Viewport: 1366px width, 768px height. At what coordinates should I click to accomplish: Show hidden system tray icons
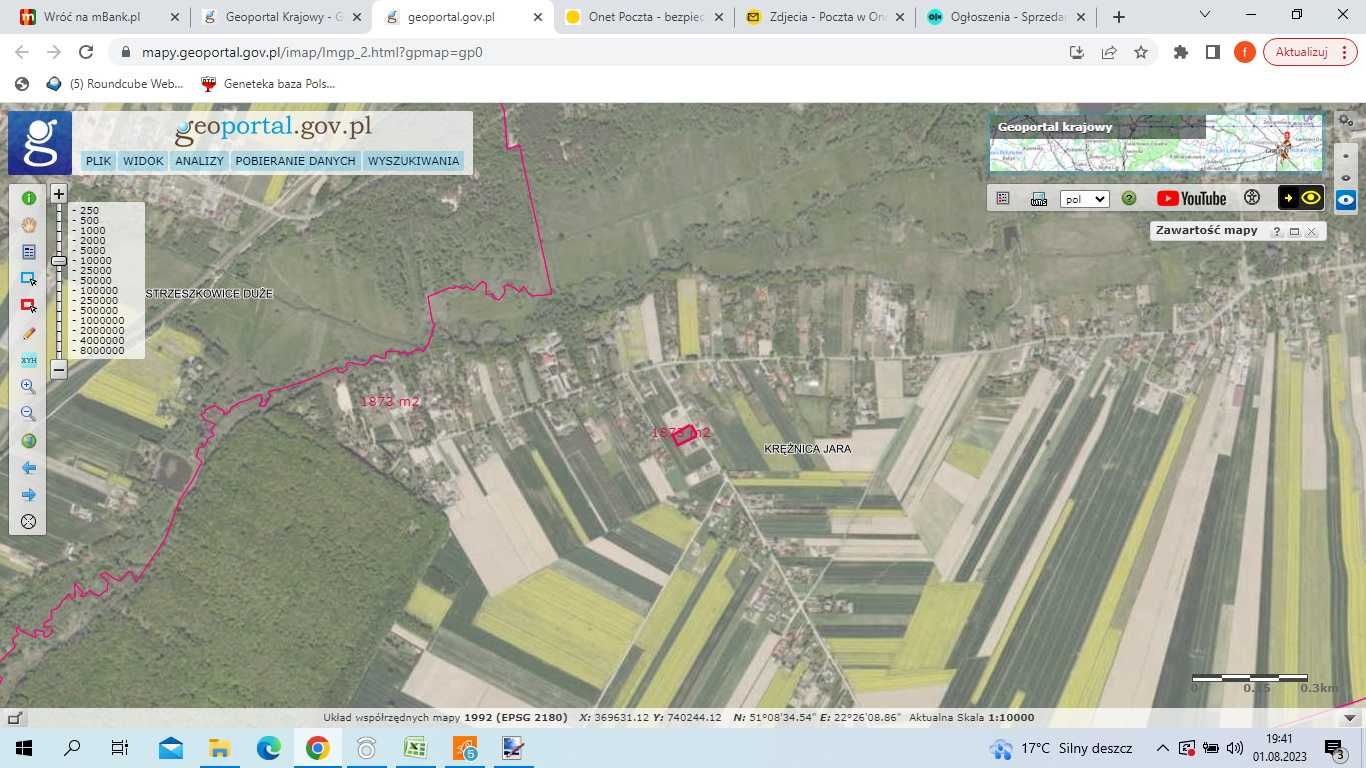(1162, 748)
